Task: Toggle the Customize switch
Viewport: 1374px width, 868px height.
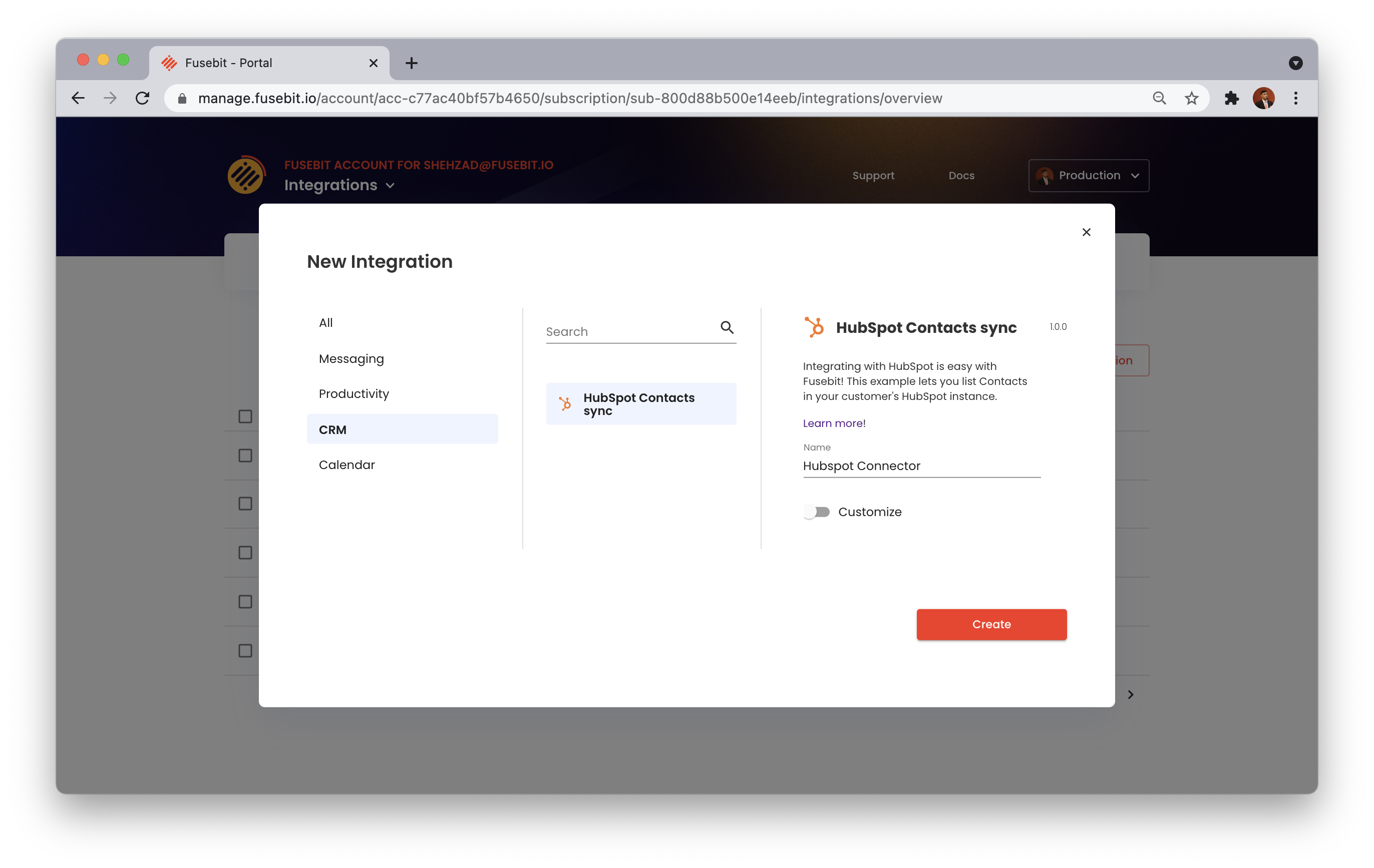Action: [x=817, y=512]
